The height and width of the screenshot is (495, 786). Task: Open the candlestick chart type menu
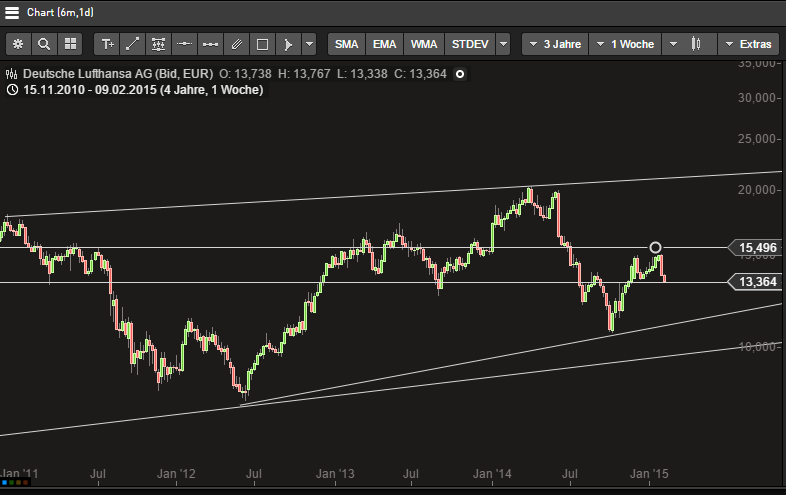click(703, 44)
